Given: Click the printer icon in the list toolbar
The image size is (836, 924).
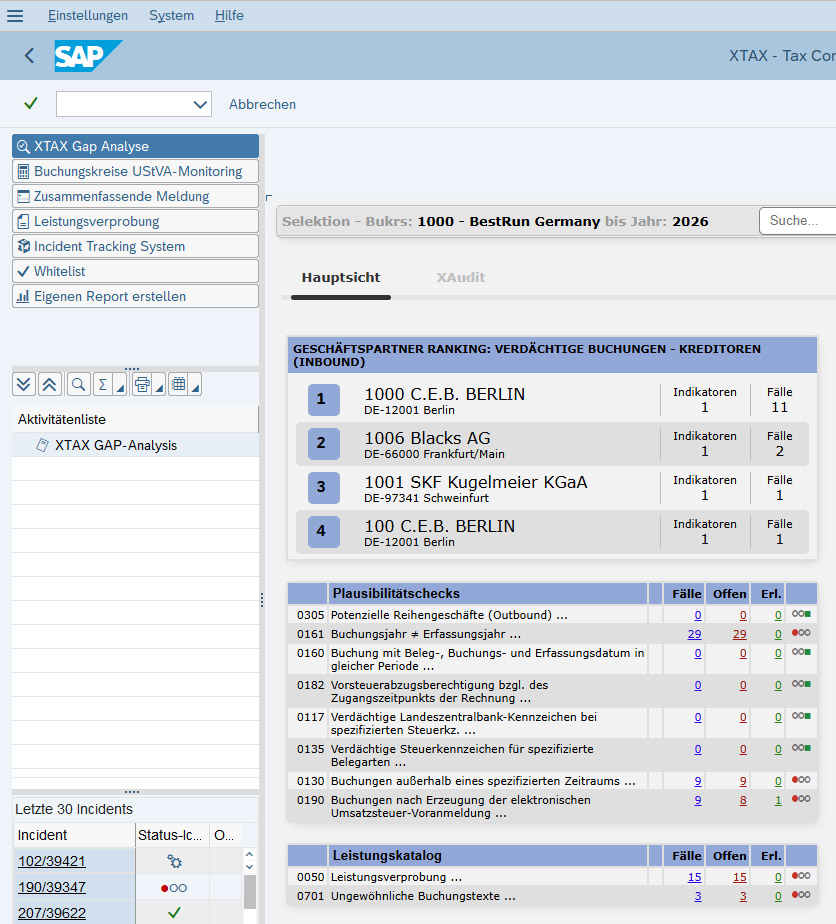Looking at the screenshot, I should [142, 385].
